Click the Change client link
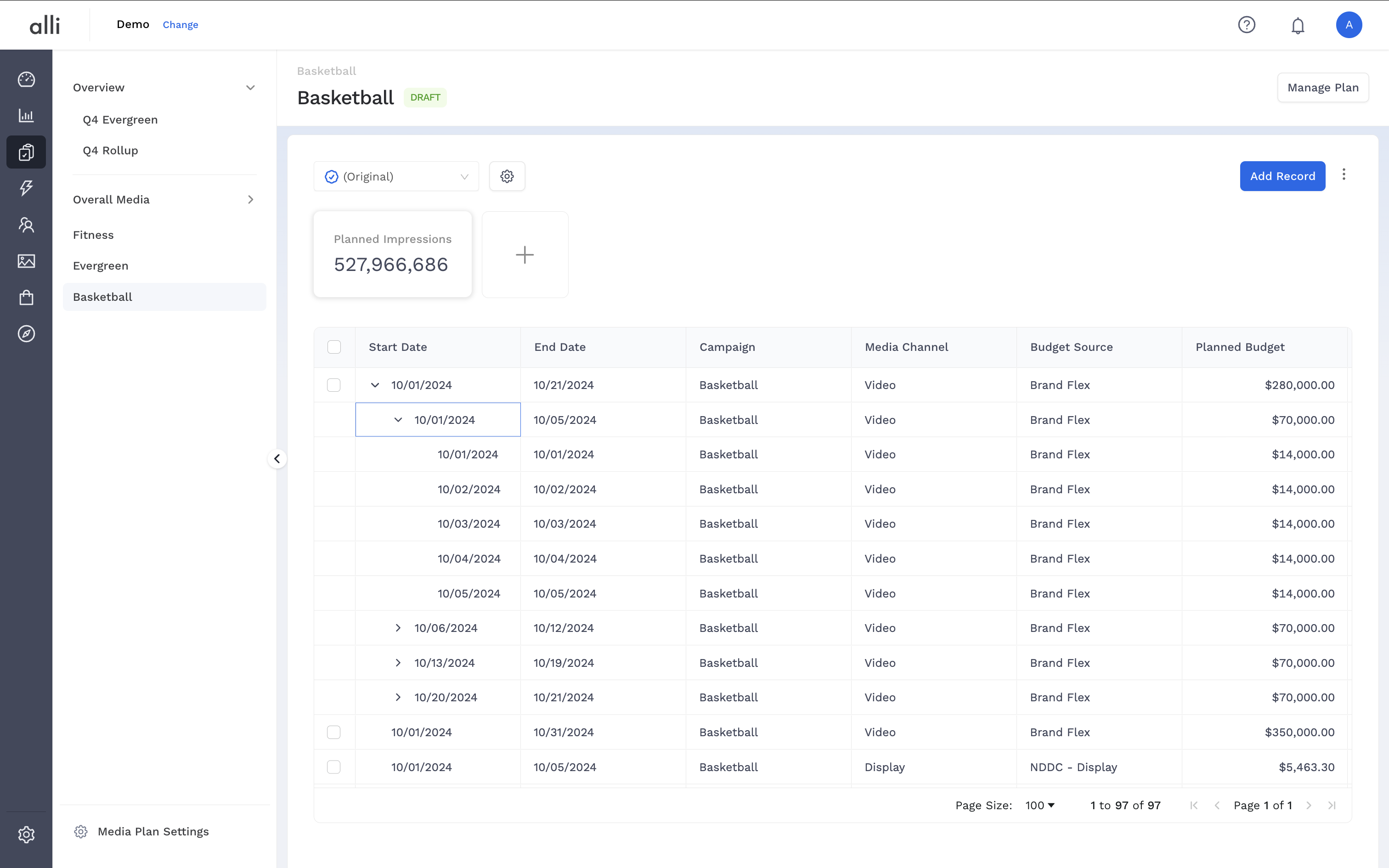 (x=180, y=25)
